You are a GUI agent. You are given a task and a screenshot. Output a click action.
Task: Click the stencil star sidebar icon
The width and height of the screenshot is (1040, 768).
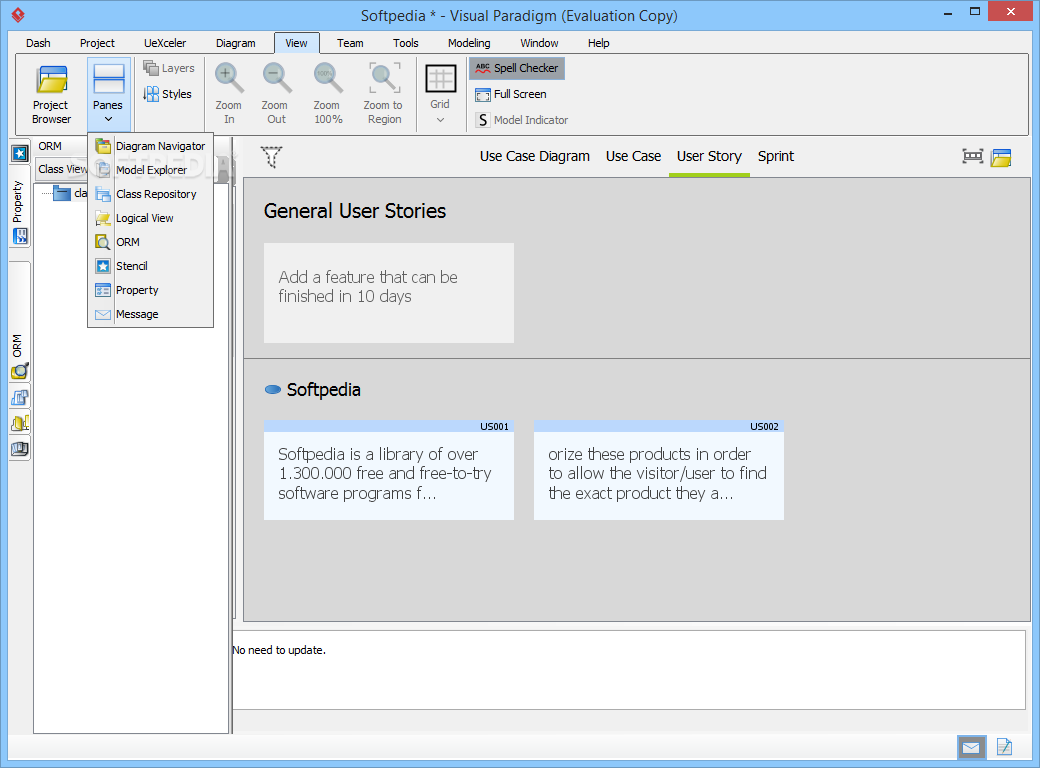tap(20, 154)
